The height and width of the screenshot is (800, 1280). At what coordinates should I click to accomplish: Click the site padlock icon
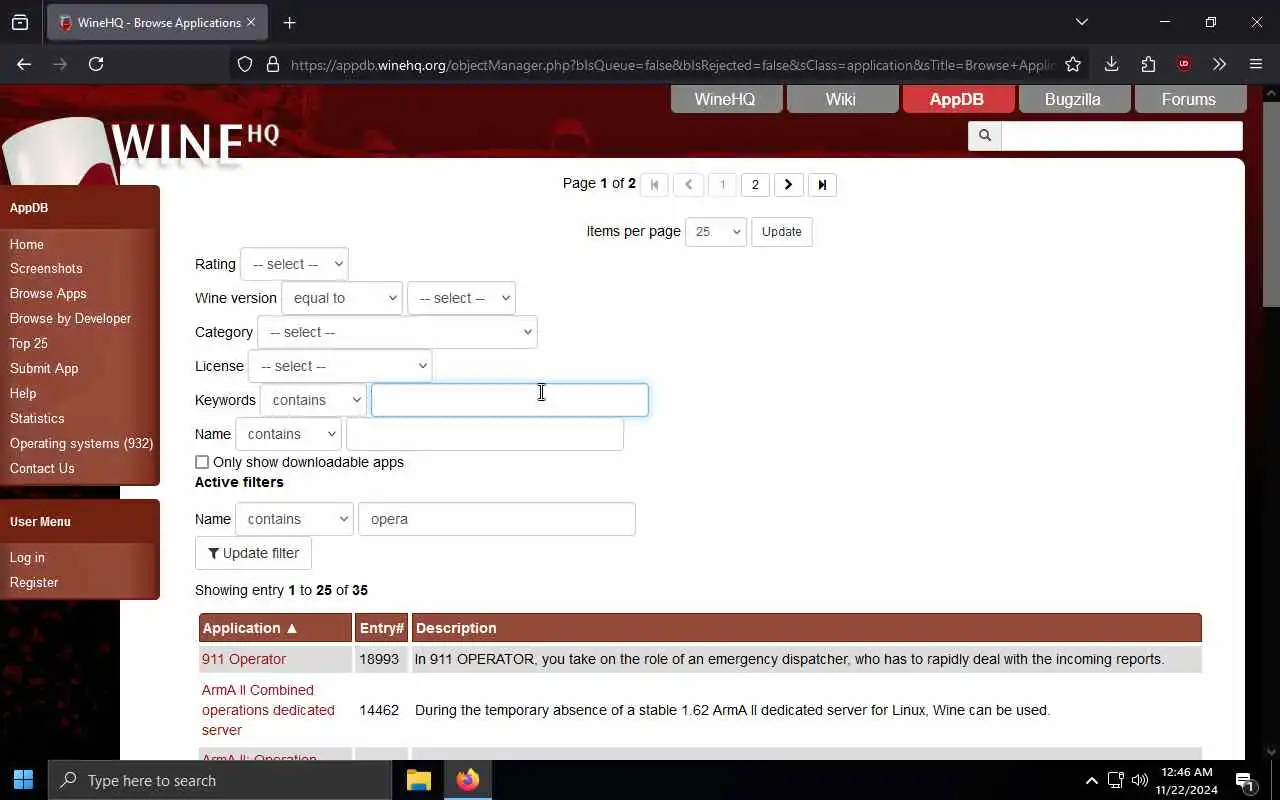tap(272, 64)
